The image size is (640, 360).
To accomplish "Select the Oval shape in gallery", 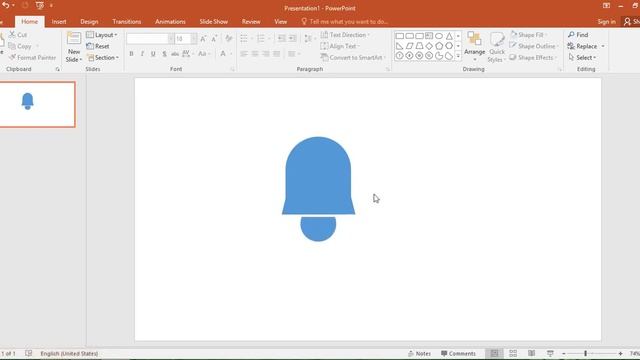I will [439, 36].
